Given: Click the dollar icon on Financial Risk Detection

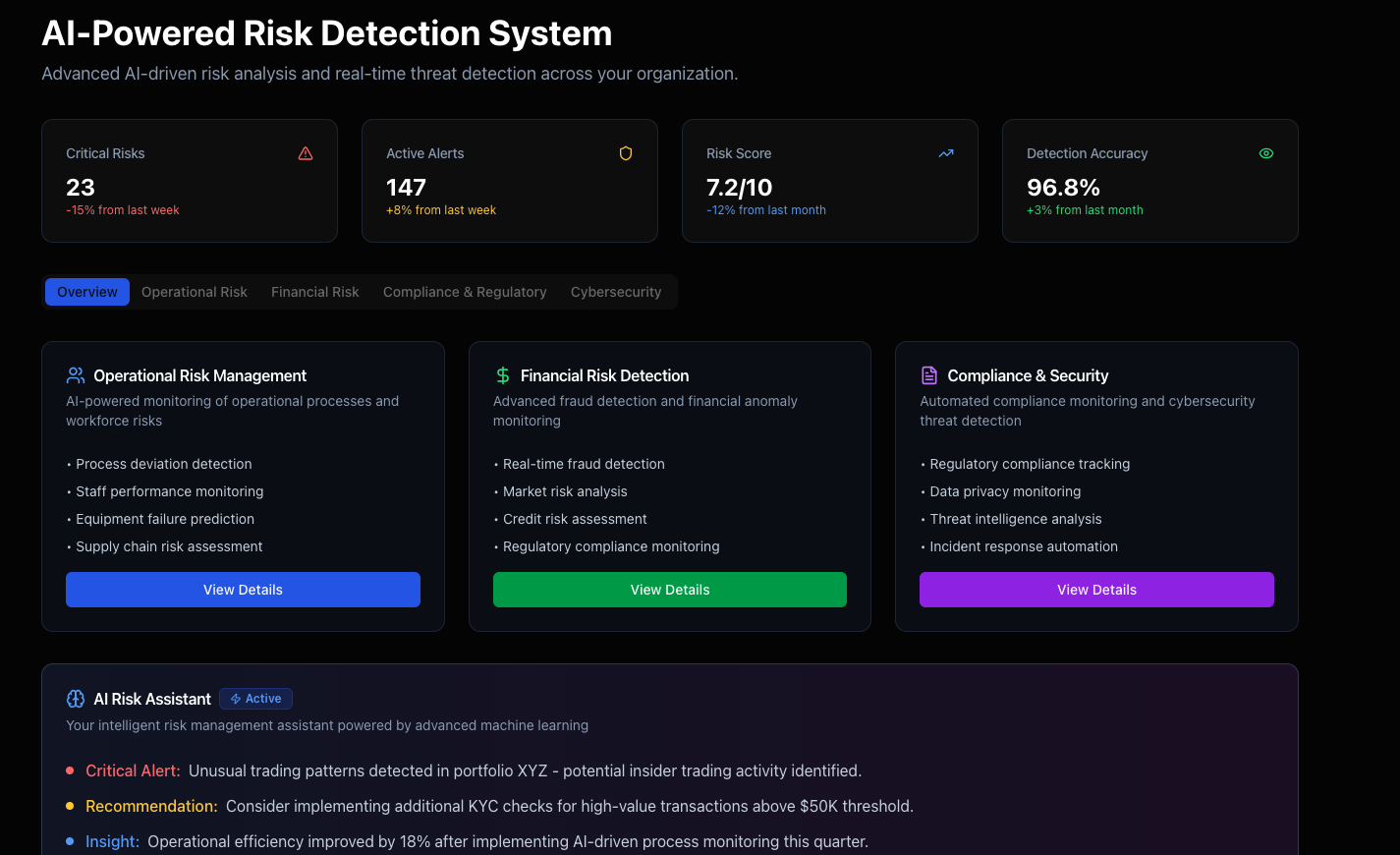Looking at the screenshot, I should click(502, 374).
